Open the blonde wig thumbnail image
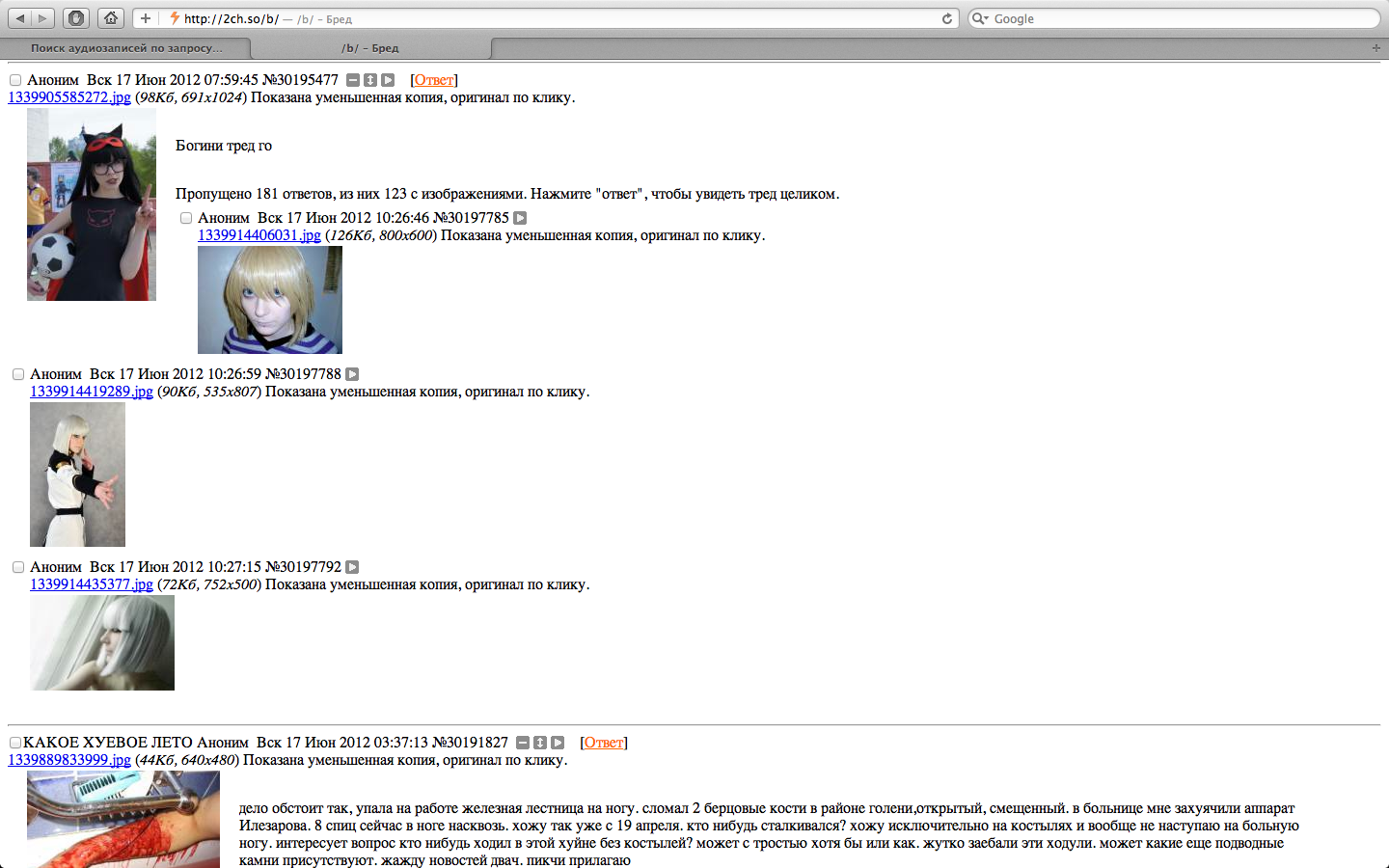The image size is (1389, 868). tap(270, 300)
